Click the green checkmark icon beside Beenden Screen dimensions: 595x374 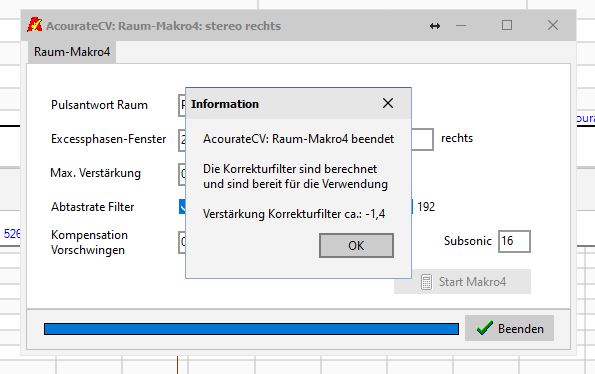[485, 328]
